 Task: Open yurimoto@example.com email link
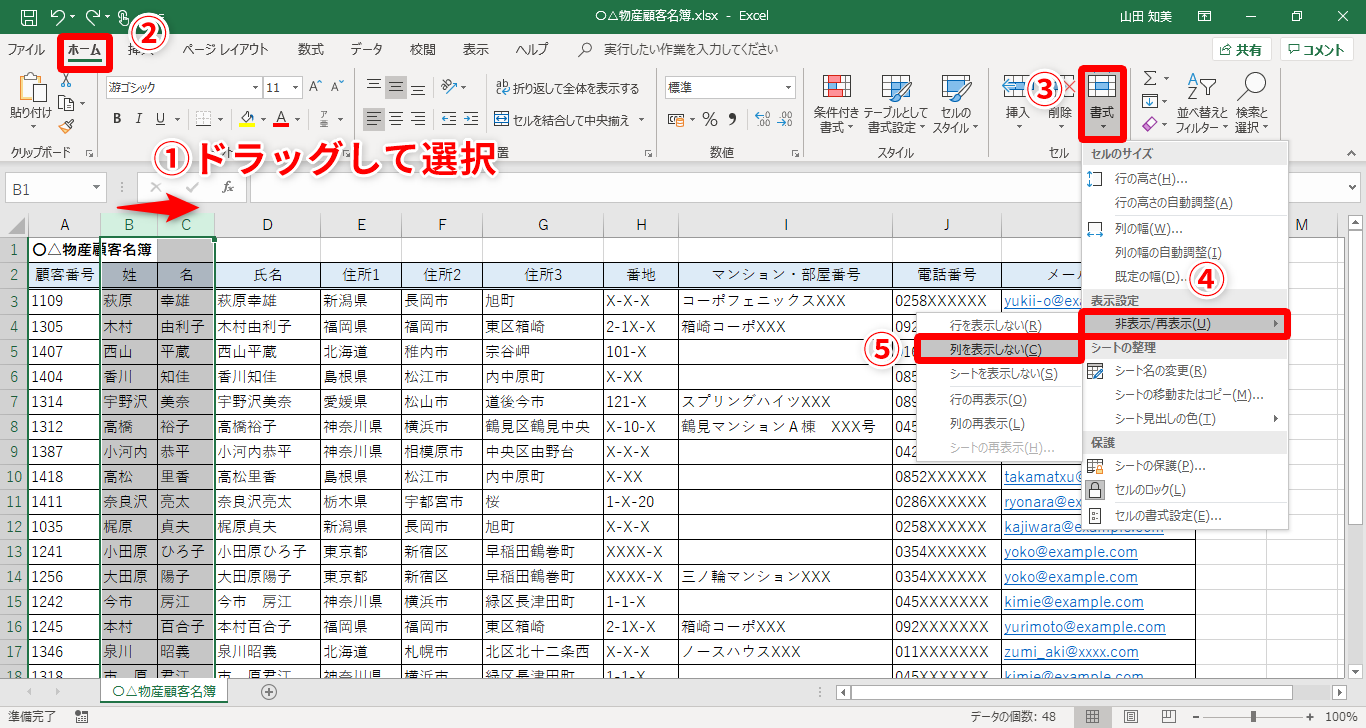point(1085,627)
